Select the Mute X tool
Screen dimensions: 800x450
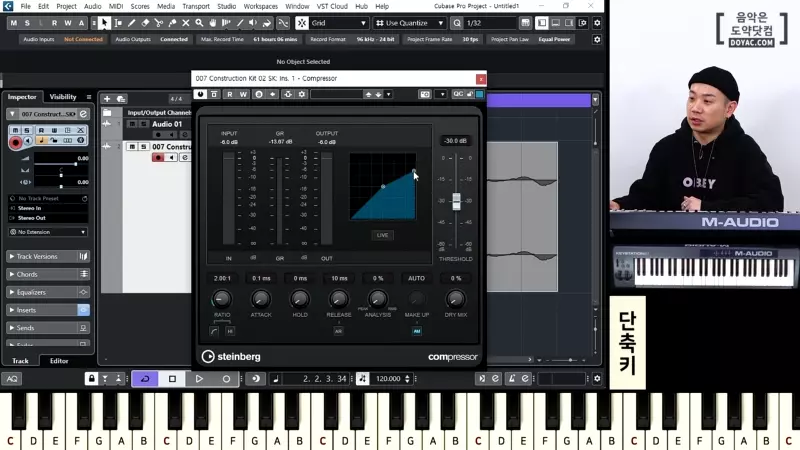[186, 23]
